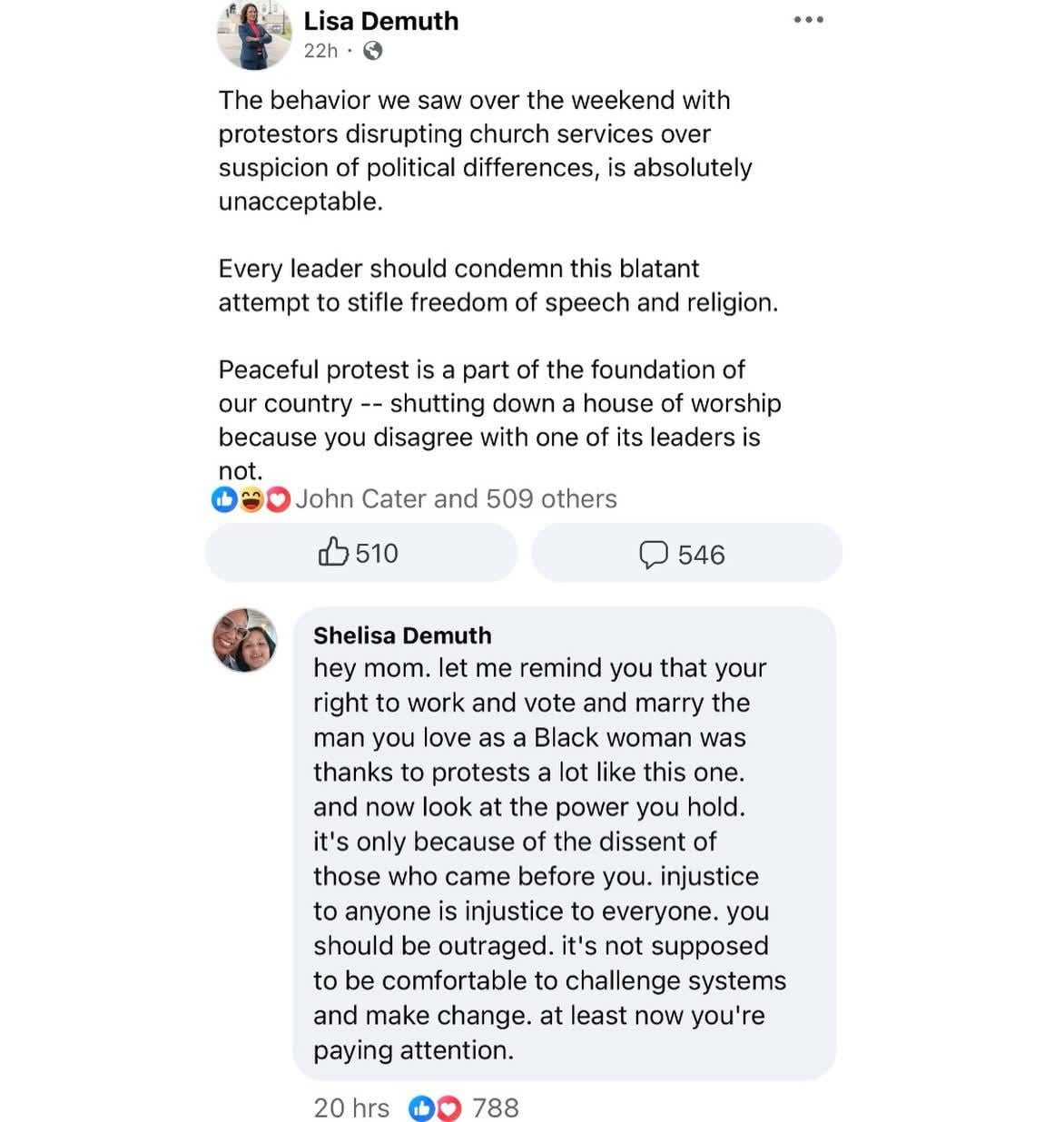Image resolution: width=1064 pixels, height=1122 pixels.
Task: Click the blue like icon beside 788
Action: pyautogui.click(x=421, y=1107)
